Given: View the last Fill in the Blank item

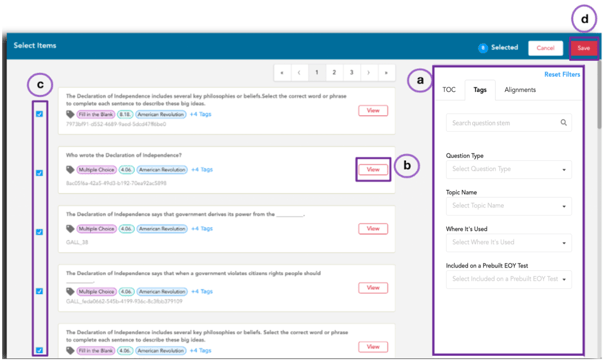Looking at the screenshot, I should 373,347.
